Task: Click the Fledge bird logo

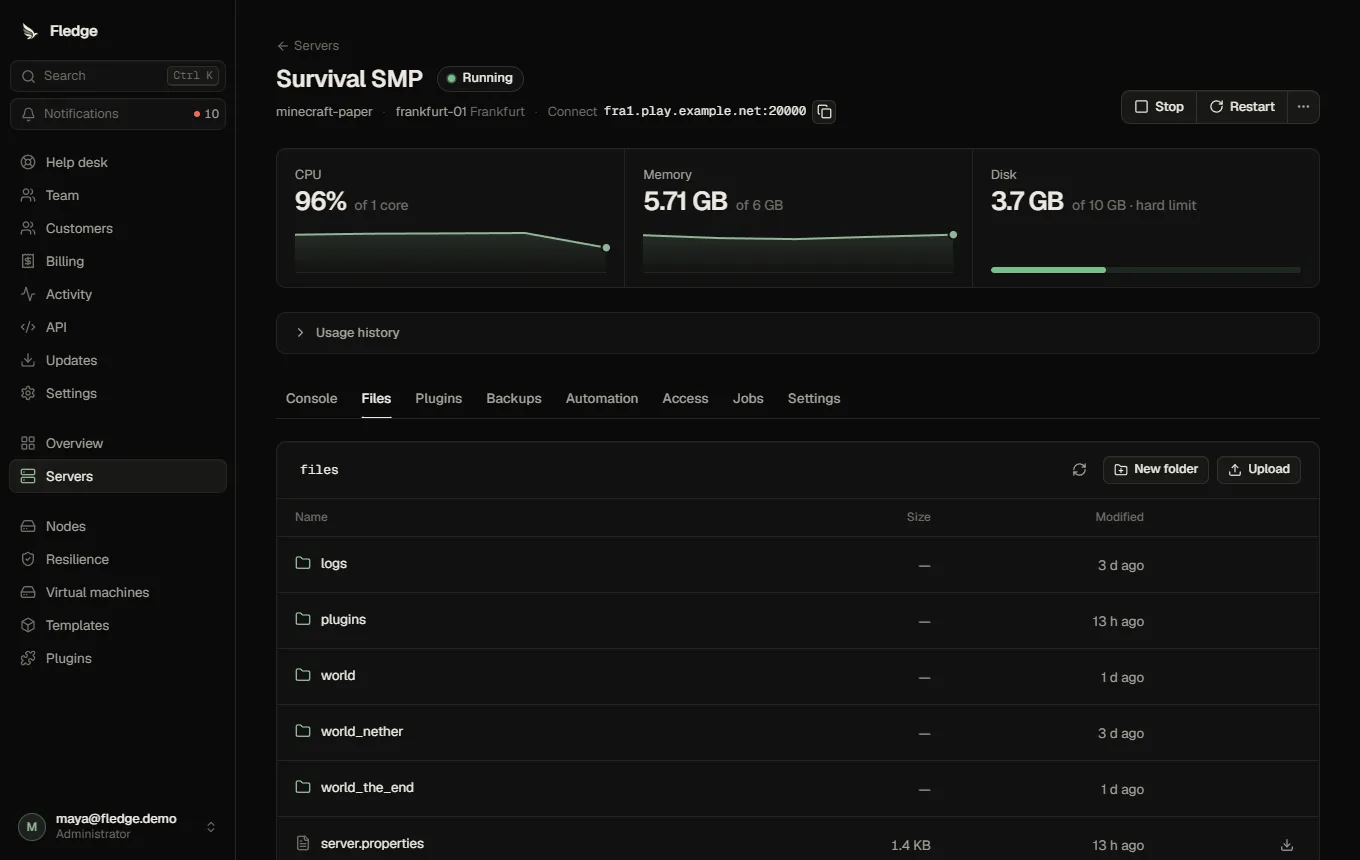Action: (30, 31)
